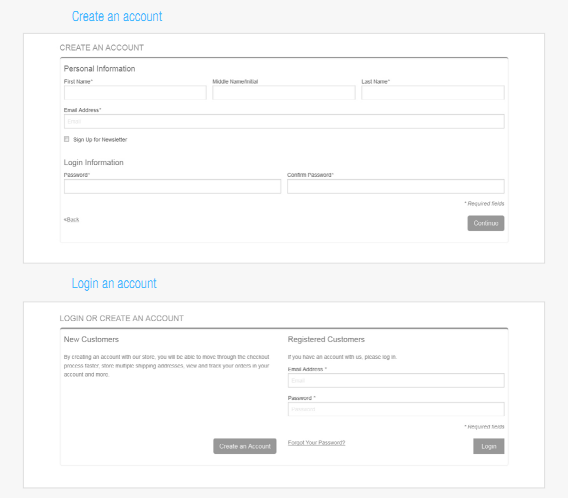Screen dimensions: 568x498
Task: Focus the Middle Name/Initial text box
Action: point(284,93)
